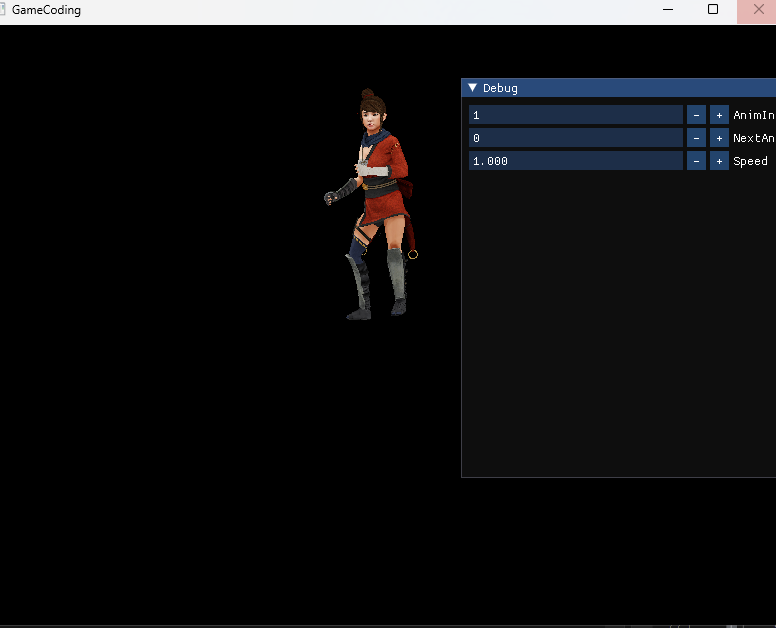Focus the AnimIn input field showing 1

click(576, 115)
